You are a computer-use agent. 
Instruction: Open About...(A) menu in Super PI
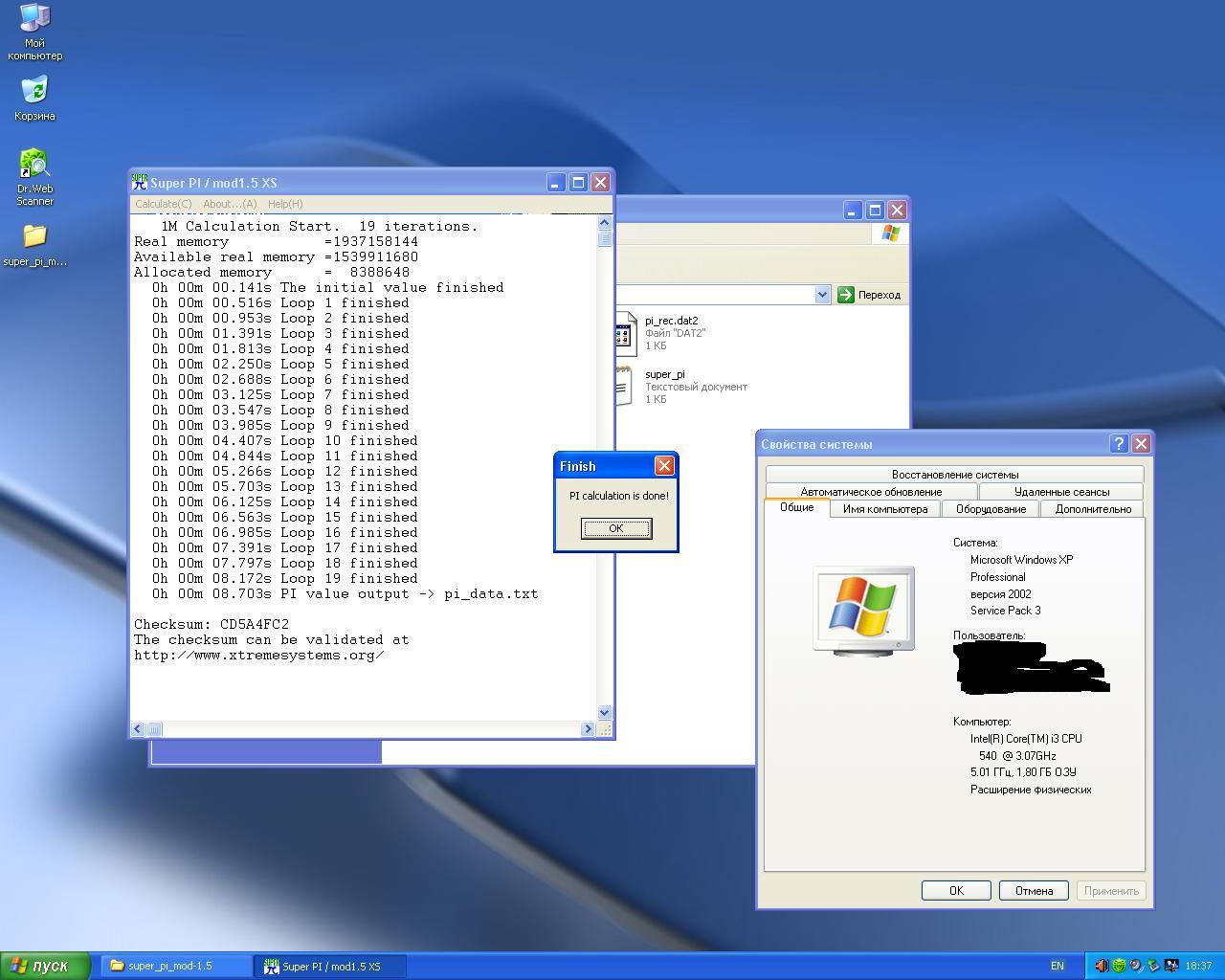pyautogui.click(x=230, y=204)
